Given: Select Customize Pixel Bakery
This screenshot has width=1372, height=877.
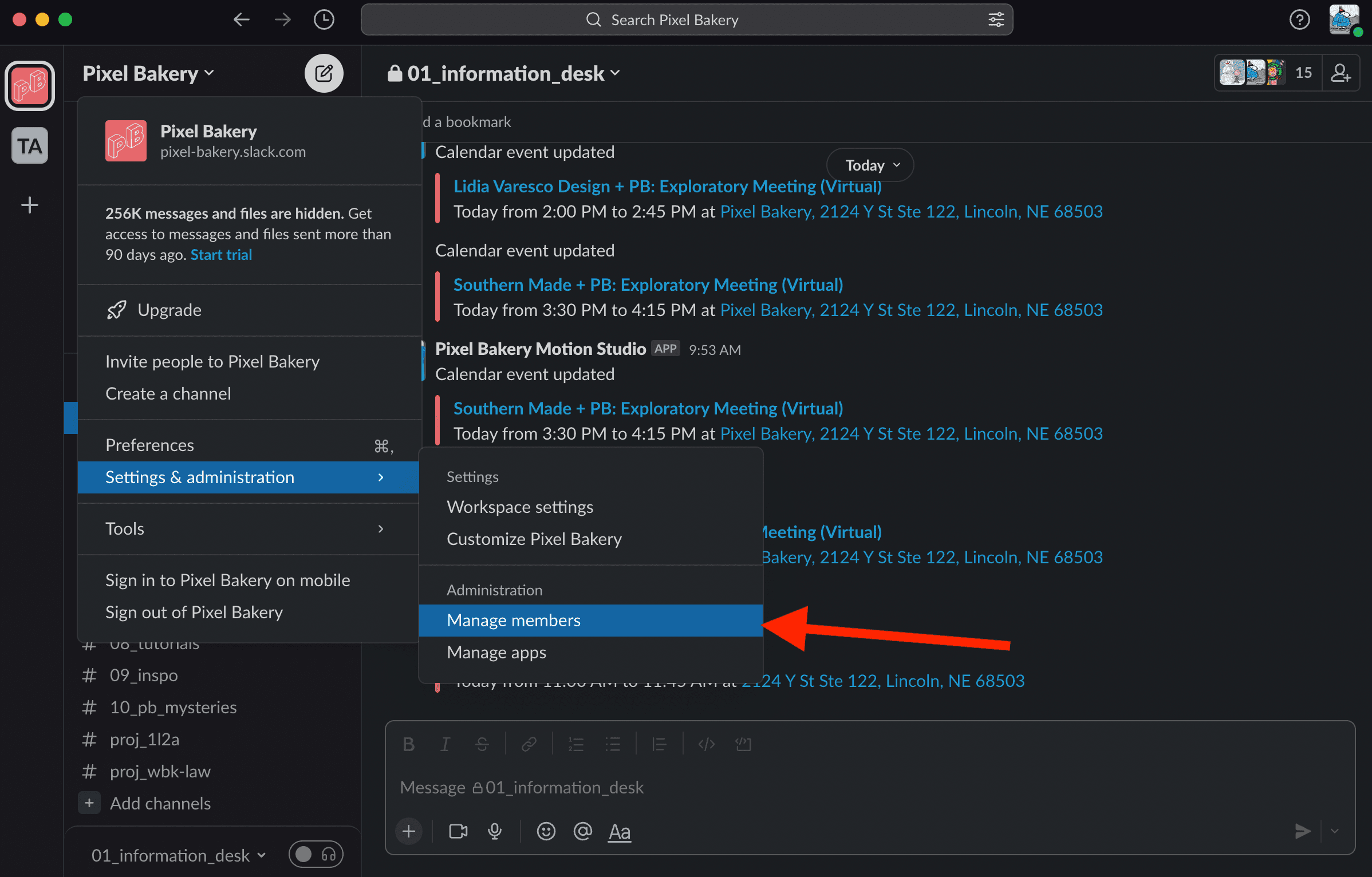Looking at the screenshot, I should click(591, 539).
